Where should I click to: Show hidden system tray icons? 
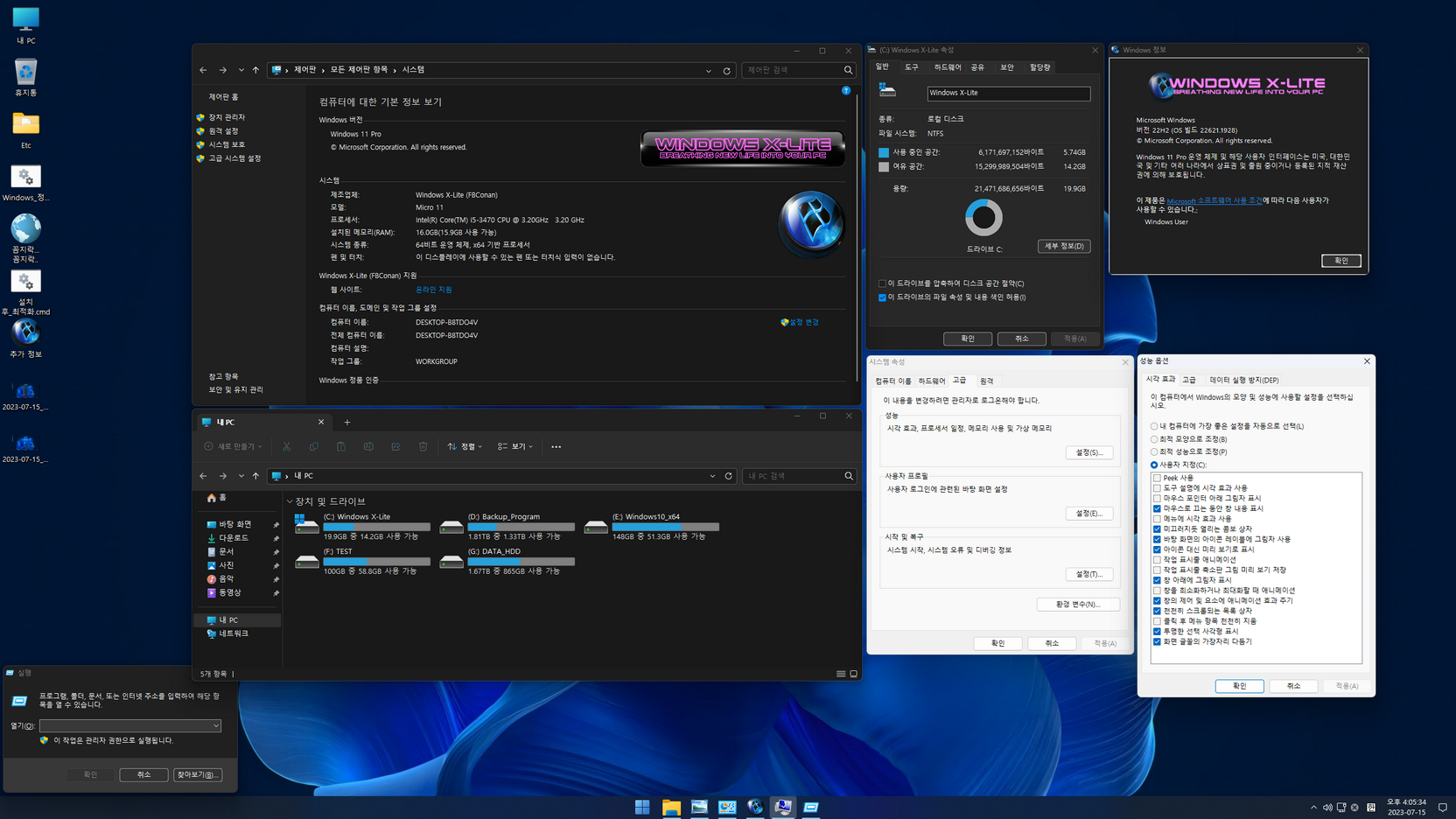(x=1313, y=808)
